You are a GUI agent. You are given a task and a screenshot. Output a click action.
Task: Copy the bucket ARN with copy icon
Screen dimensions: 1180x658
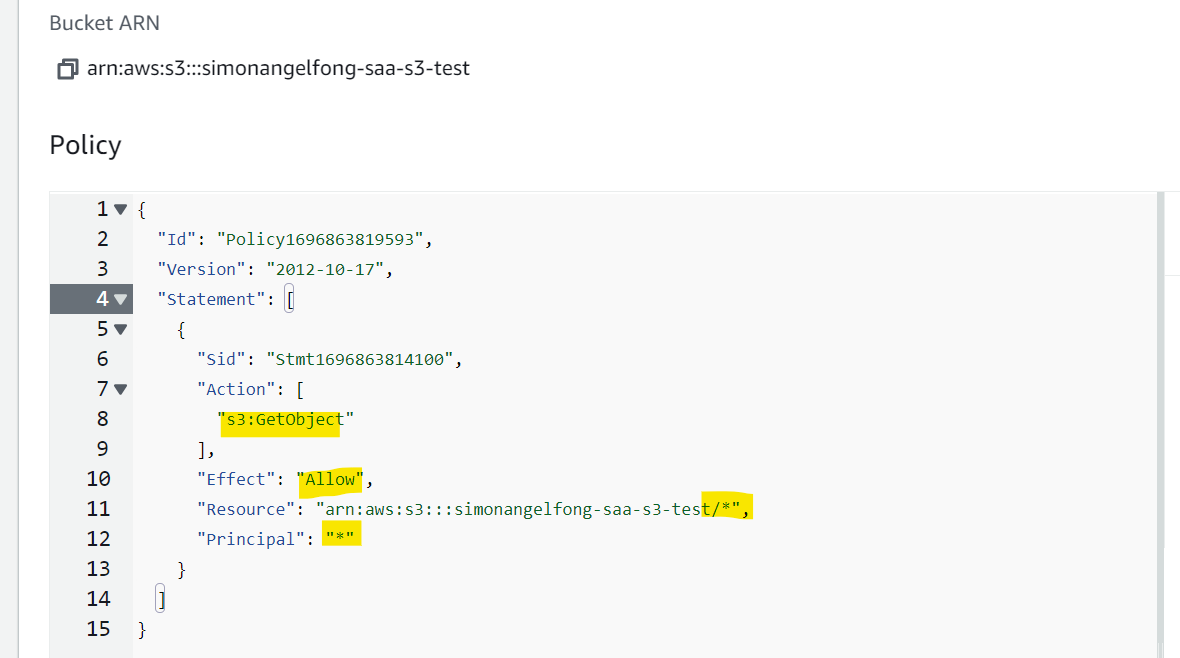68,69
